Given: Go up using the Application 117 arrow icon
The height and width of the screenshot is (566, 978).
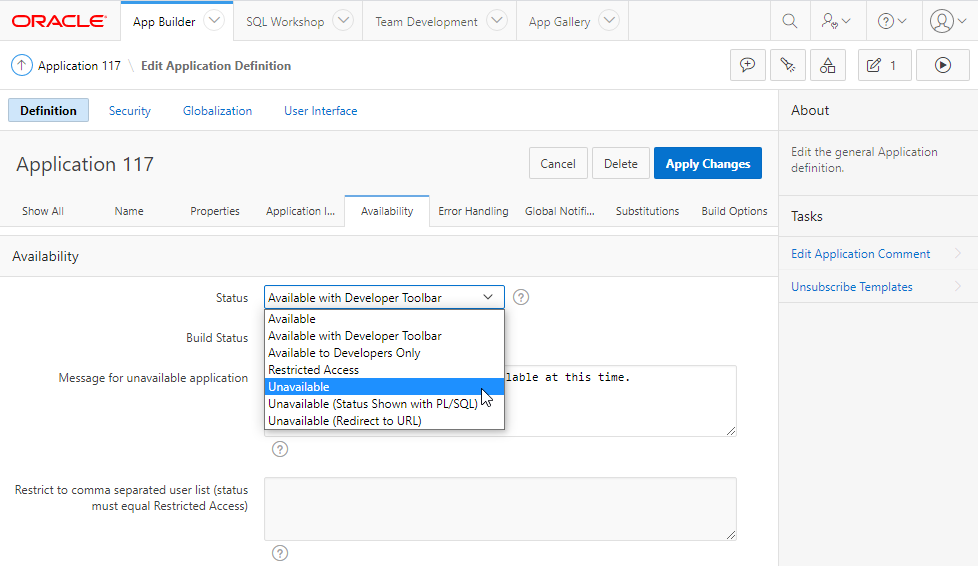Looking at the screenshot, I should click(x=22, y=65).
